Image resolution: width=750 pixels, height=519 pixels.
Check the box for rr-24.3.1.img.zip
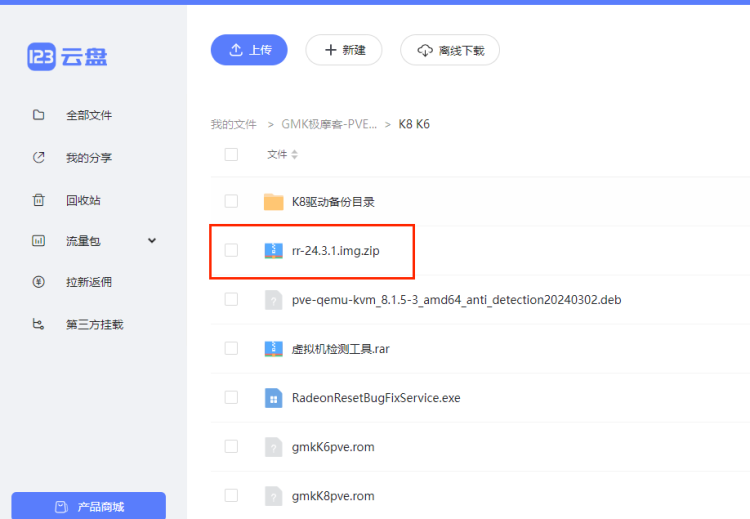[x=232, y=250]
